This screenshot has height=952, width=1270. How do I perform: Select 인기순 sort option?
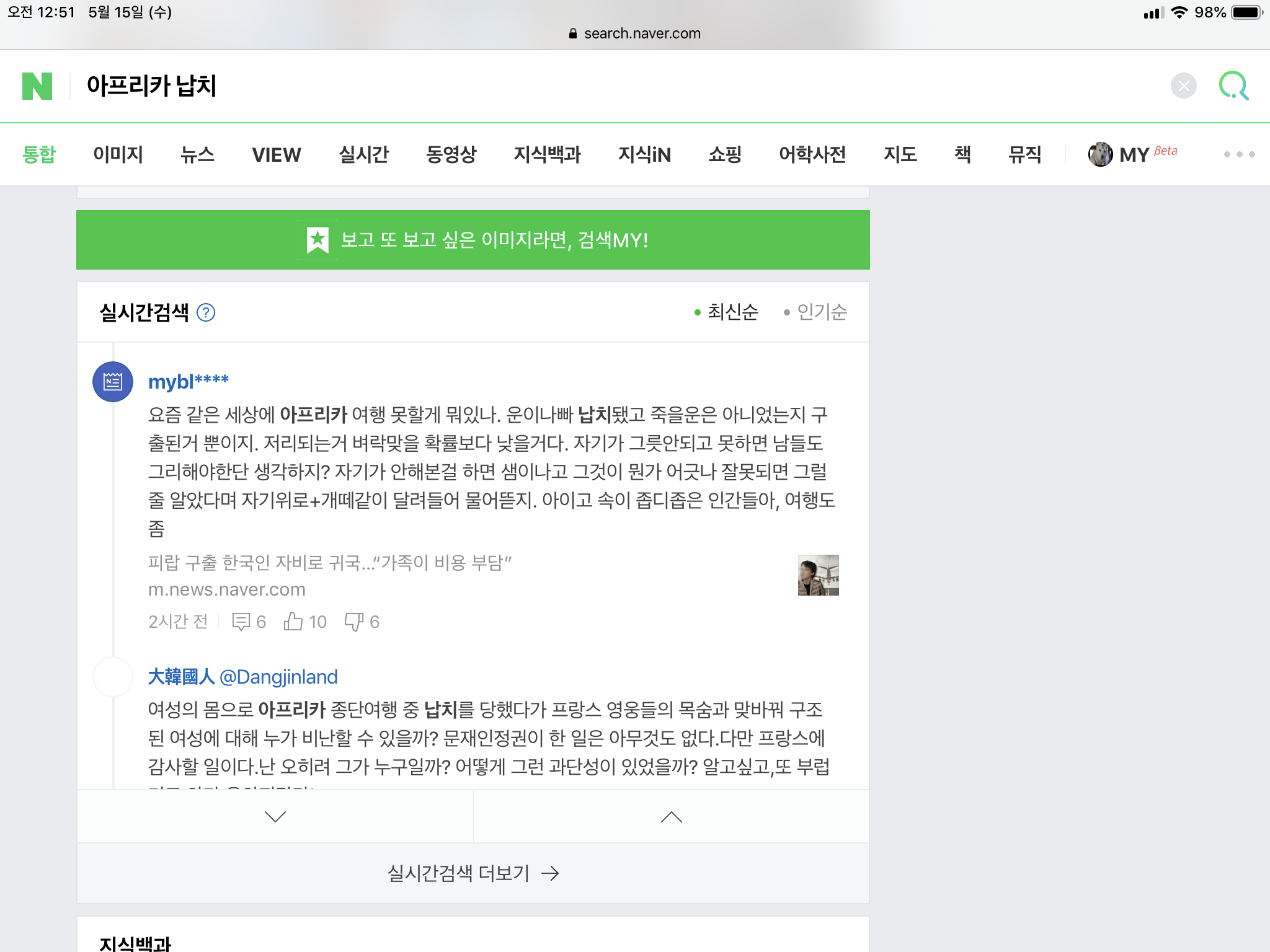click(821, 312)
